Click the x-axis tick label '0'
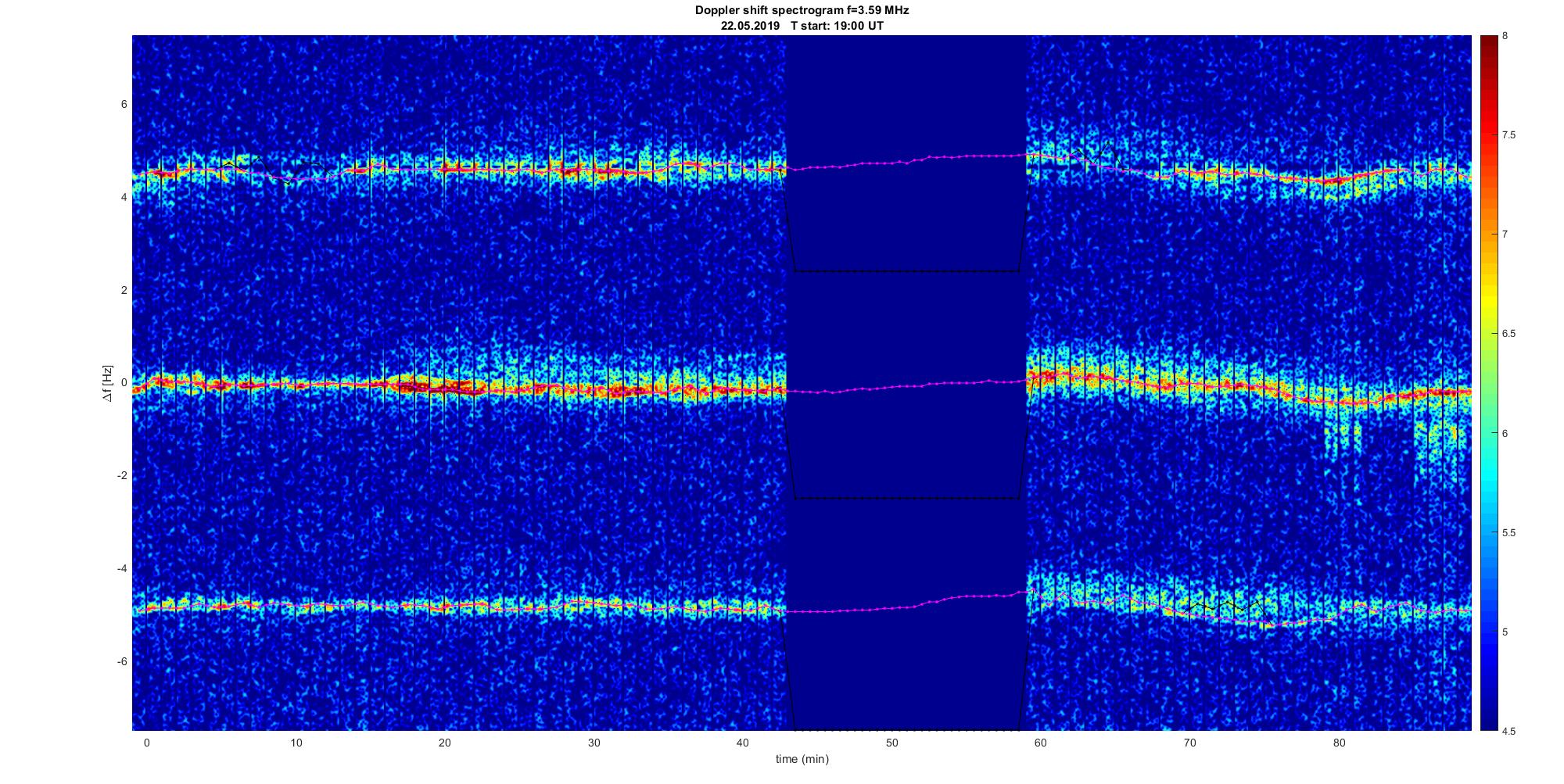Viewport: 1564px width, 784px height. point(146,743)
